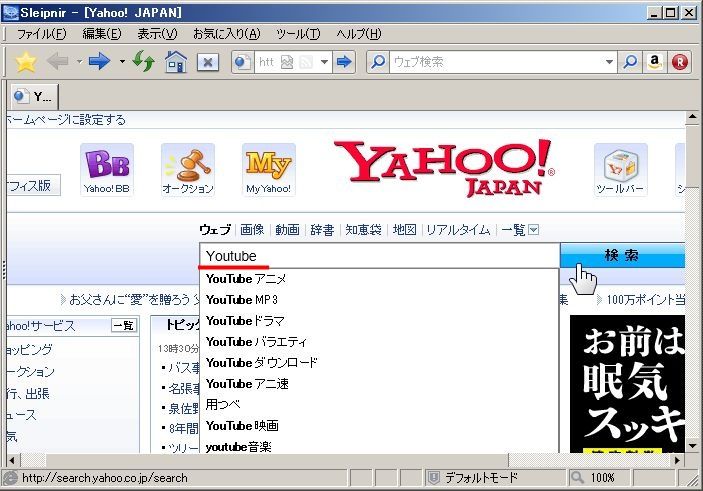The image size is (703, 491).
Task: Open Yahoo! BB icon
Action: tap(107, 169)
